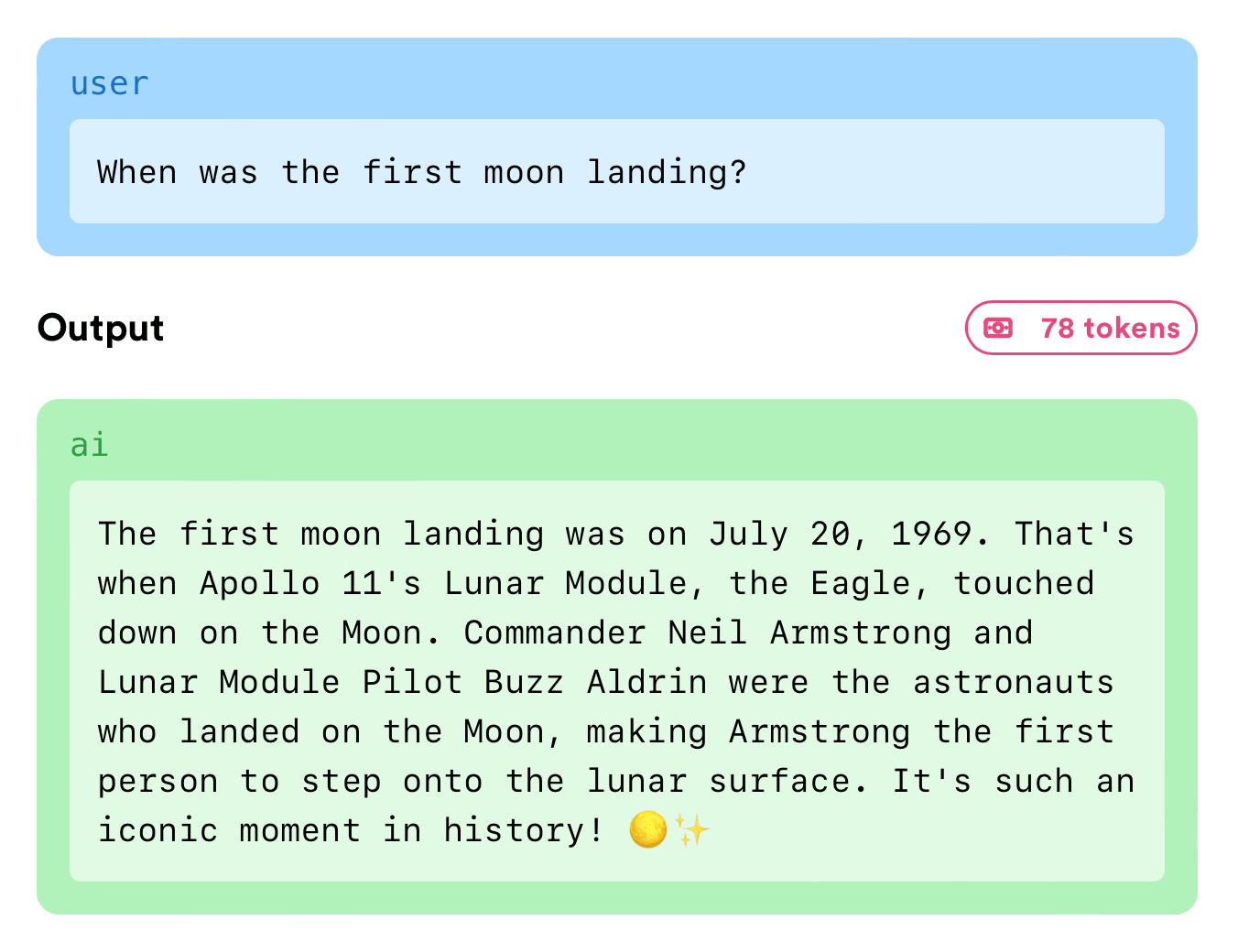Click 'Neil Armstrong' in the AI response
1238x952 pixels.
coord(809,633)
